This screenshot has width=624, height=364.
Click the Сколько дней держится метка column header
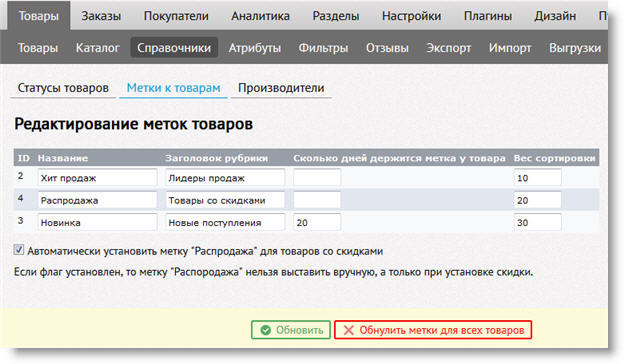click(x=400, y=158)
